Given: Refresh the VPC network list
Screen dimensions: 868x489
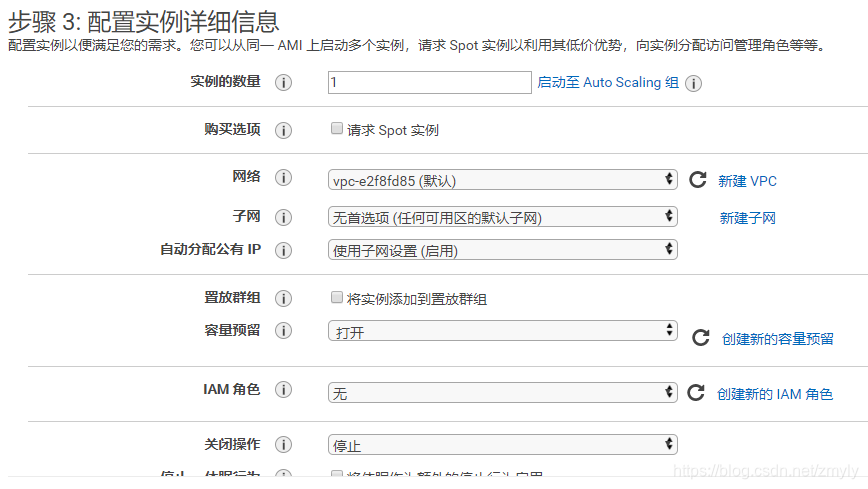Looking at the screenshot, I should coord(697,180).
